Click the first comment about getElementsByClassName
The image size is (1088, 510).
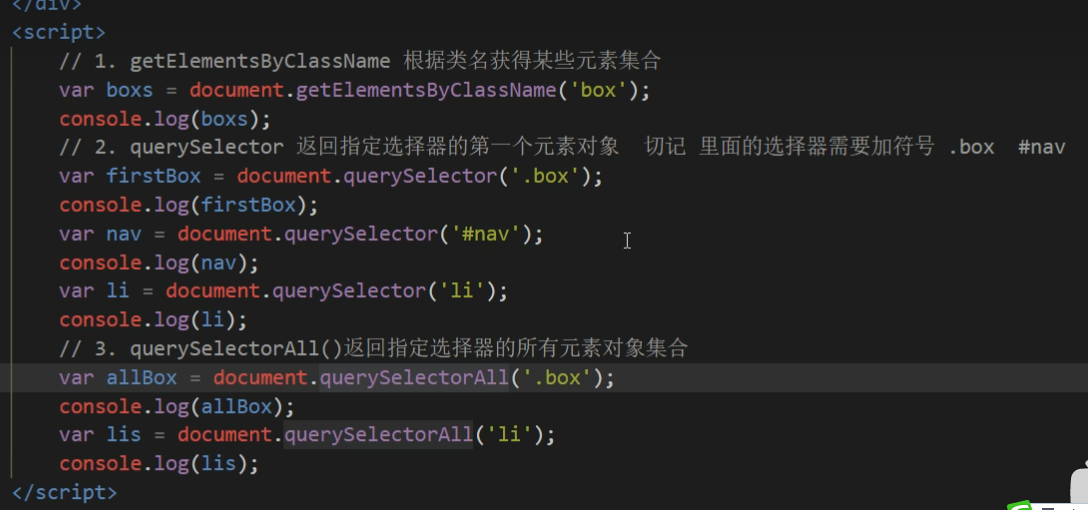(x=359, y=61)
